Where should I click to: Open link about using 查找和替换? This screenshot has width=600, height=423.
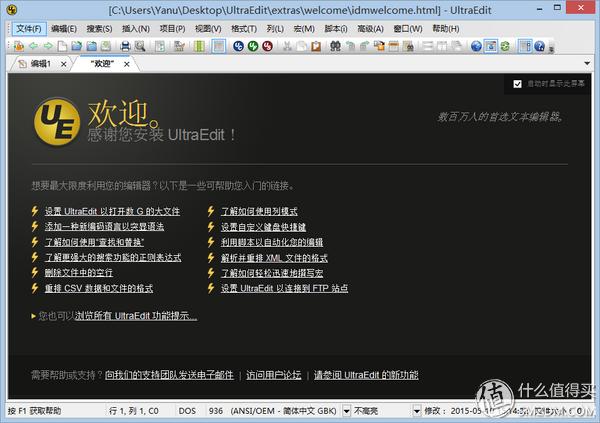[94, 242]
